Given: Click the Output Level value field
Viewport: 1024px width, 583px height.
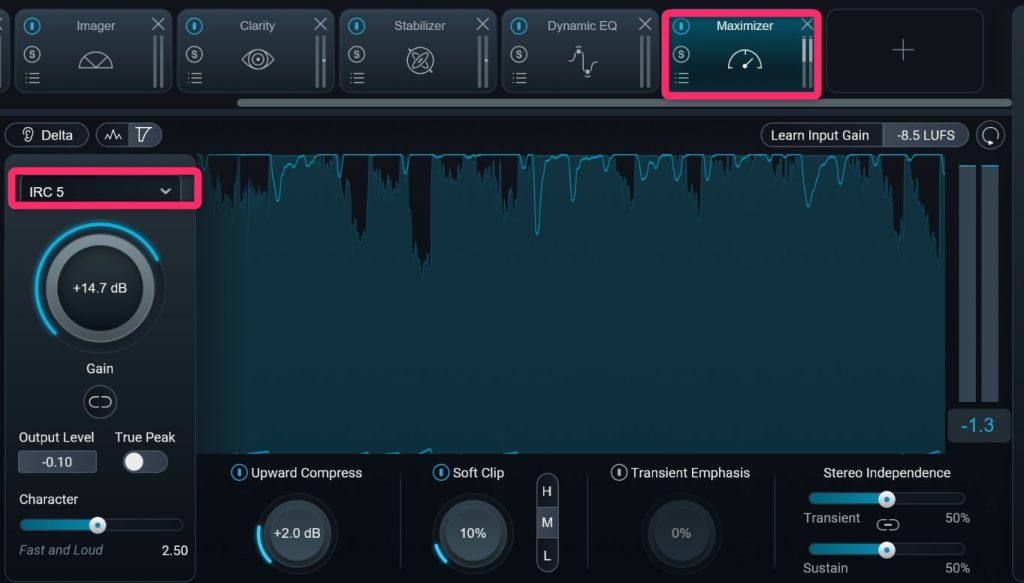Looking at the screenshot, I should pyautogui.click(x=57, y=461).
